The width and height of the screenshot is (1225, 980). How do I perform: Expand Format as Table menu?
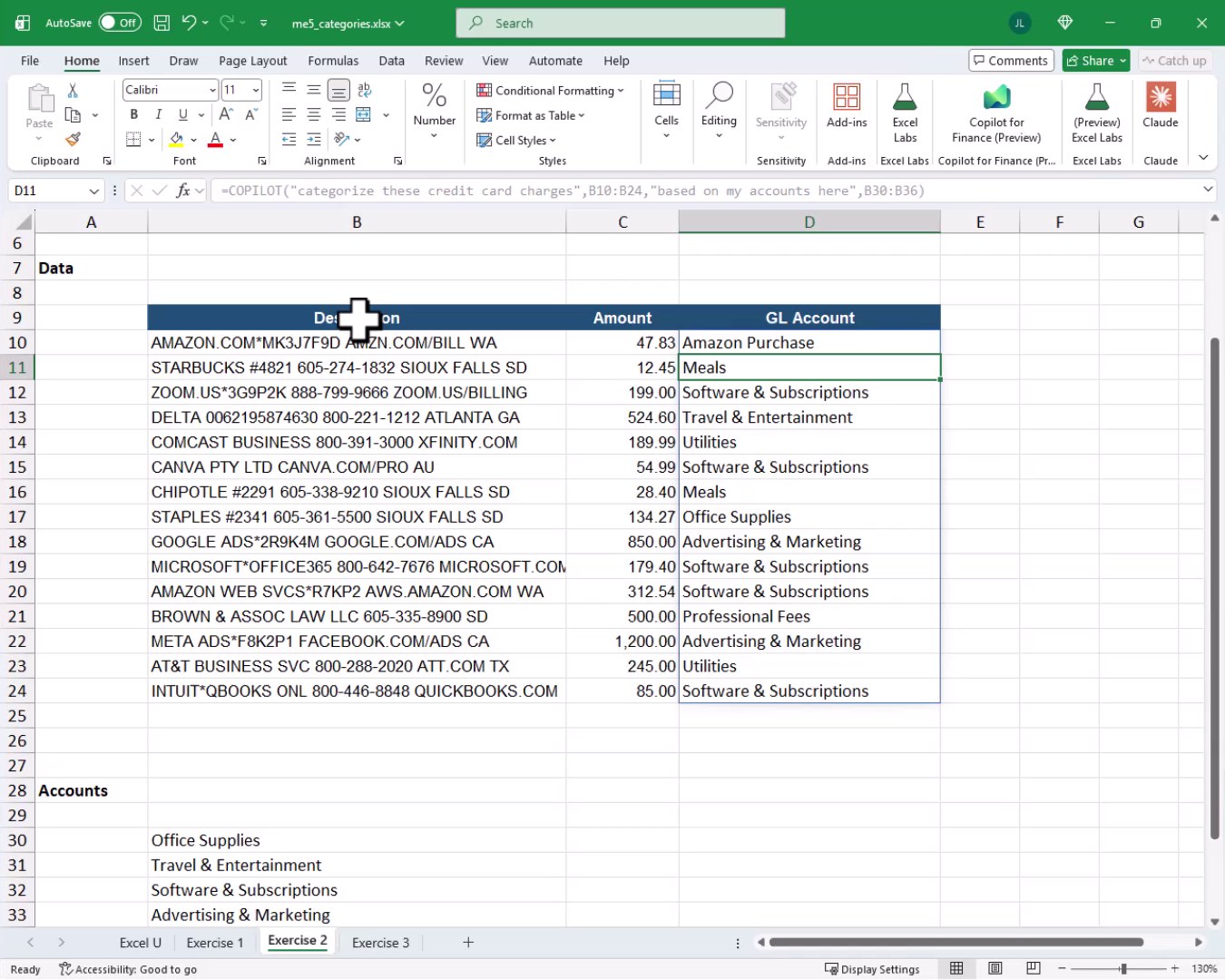point(531,115)
